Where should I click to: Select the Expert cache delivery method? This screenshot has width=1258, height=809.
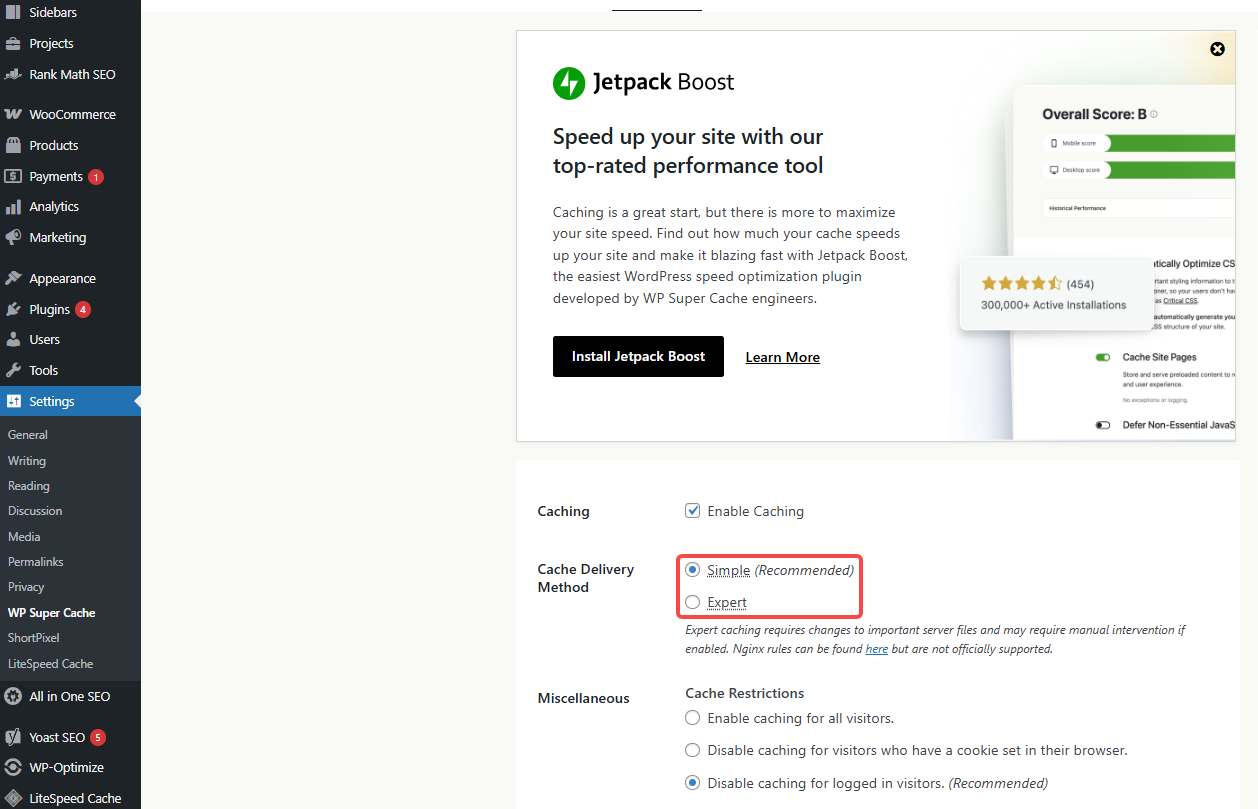click(x=692, y=602)
